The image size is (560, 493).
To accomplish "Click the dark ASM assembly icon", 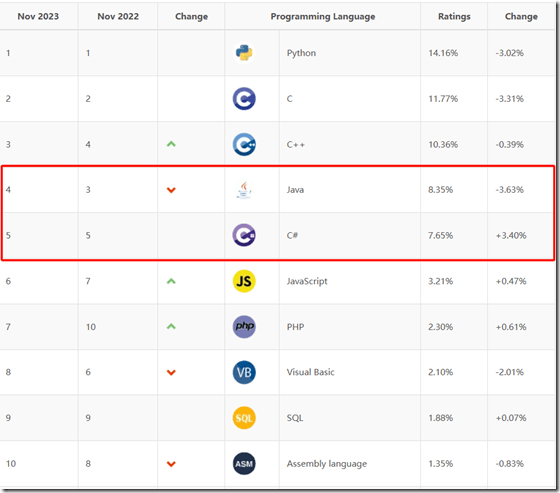I will (244, 463).
